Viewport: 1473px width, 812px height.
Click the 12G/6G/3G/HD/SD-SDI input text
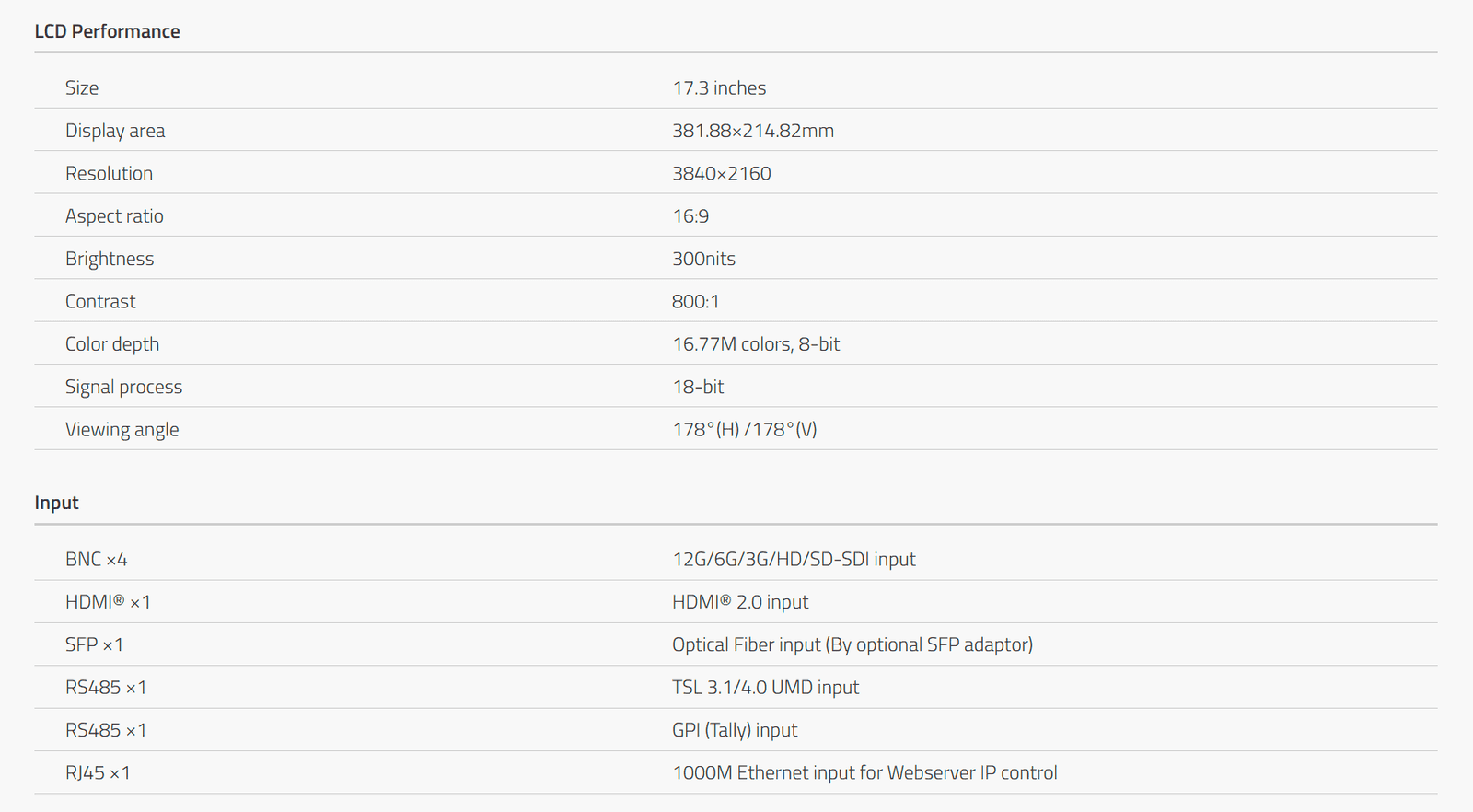794,559
